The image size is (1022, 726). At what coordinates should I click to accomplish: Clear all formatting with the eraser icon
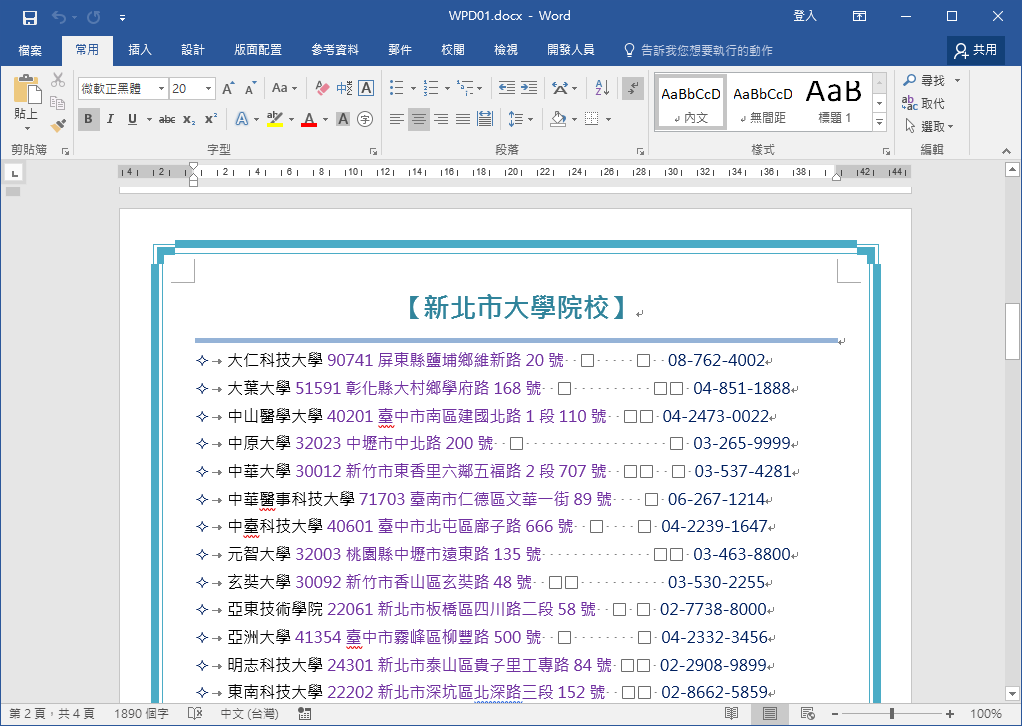(x=322, y=88)
